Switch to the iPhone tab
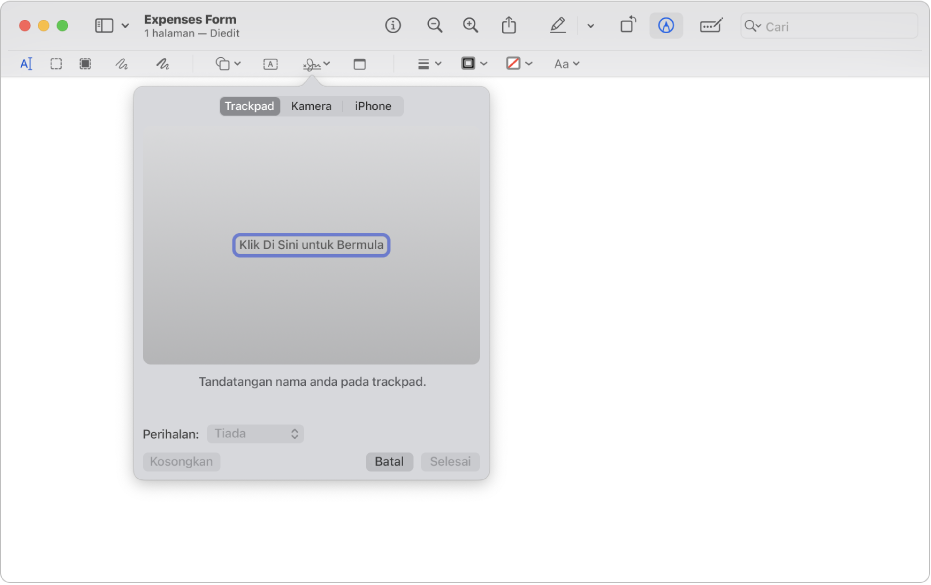This screenshot has width=931, height=585. coord(373,106)
